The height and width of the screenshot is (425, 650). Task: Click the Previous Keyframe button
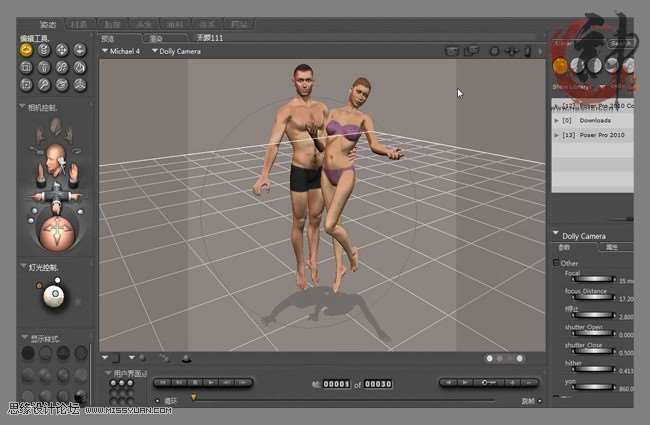pyautogui.click(x=449, y=382)
